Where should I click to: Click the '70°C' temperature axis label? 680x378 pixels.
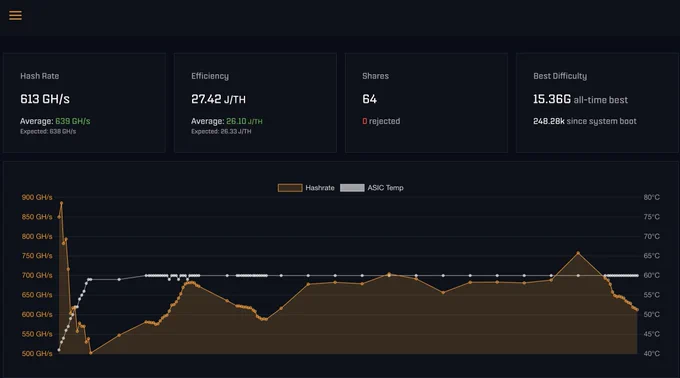point(651,236)
